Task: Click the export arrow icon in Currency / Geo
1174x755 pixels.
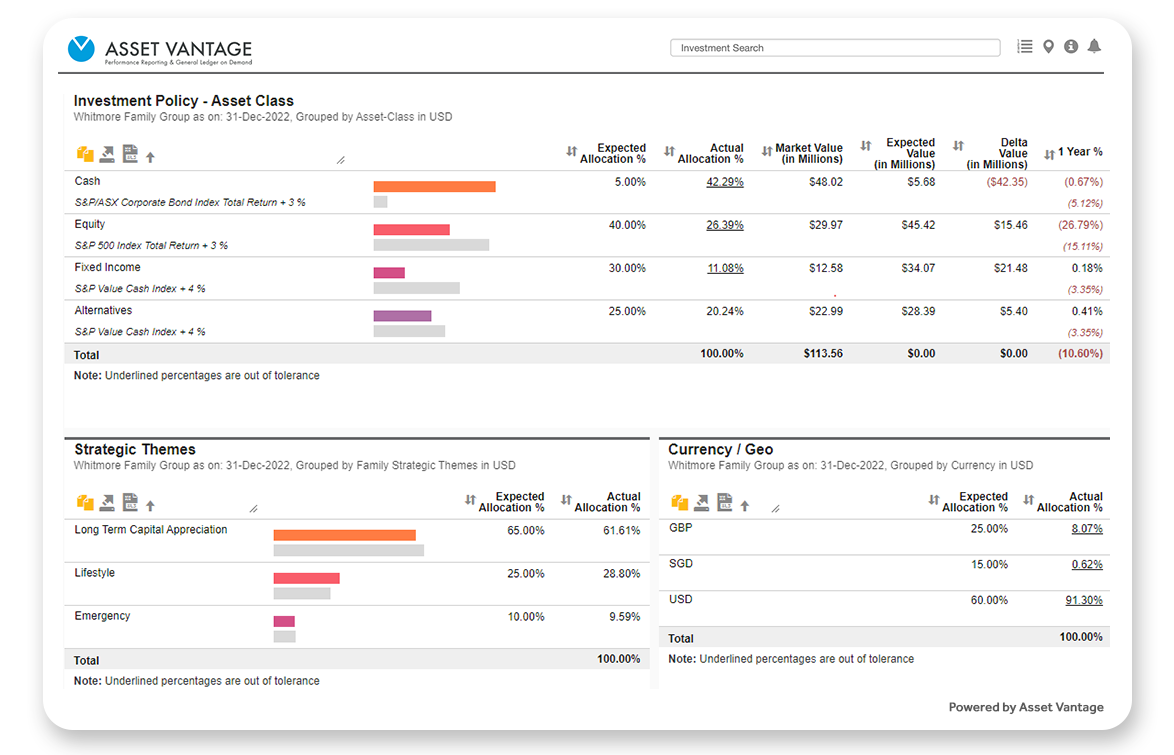Action: pos(702,503)
